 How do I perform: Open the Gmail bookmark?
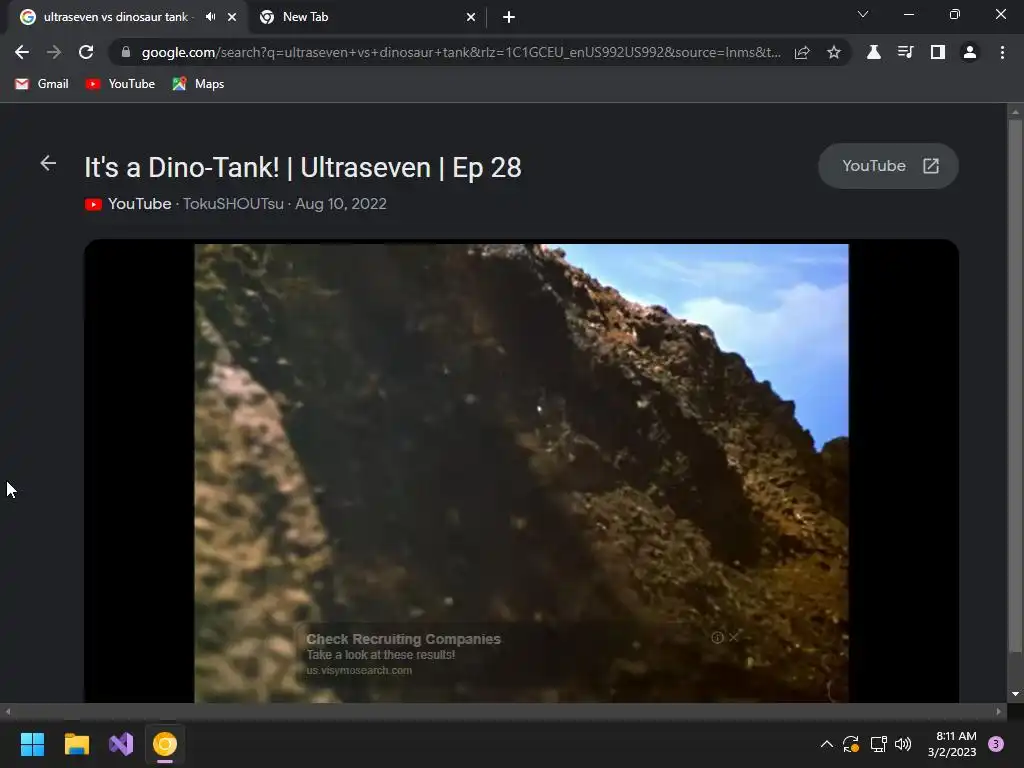[42, 84]
